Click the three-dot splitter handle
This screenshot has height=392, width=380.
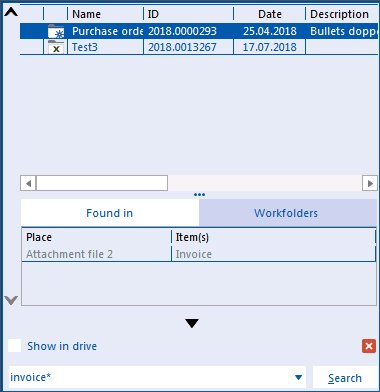point(199,195)
